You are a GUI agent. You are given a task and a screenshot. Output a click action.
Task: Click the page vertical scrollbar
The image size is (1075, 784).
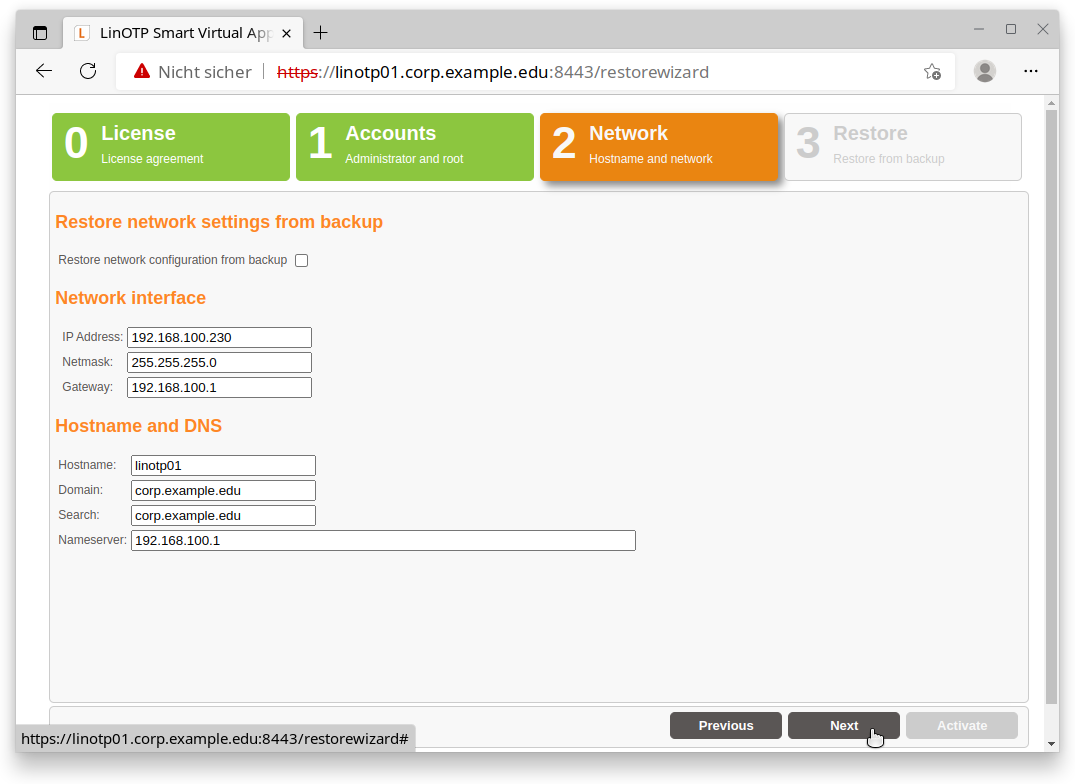pos(1050,400)
